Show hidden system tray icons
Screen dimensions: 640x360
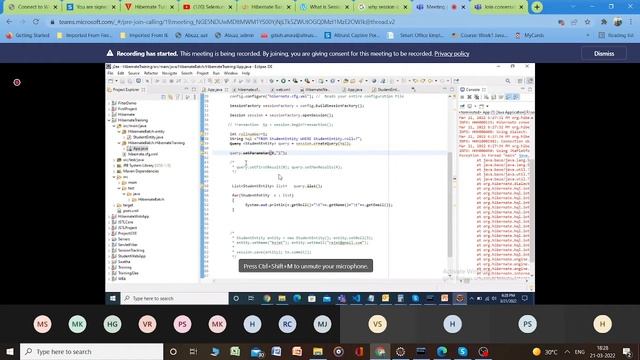(567, 351)
